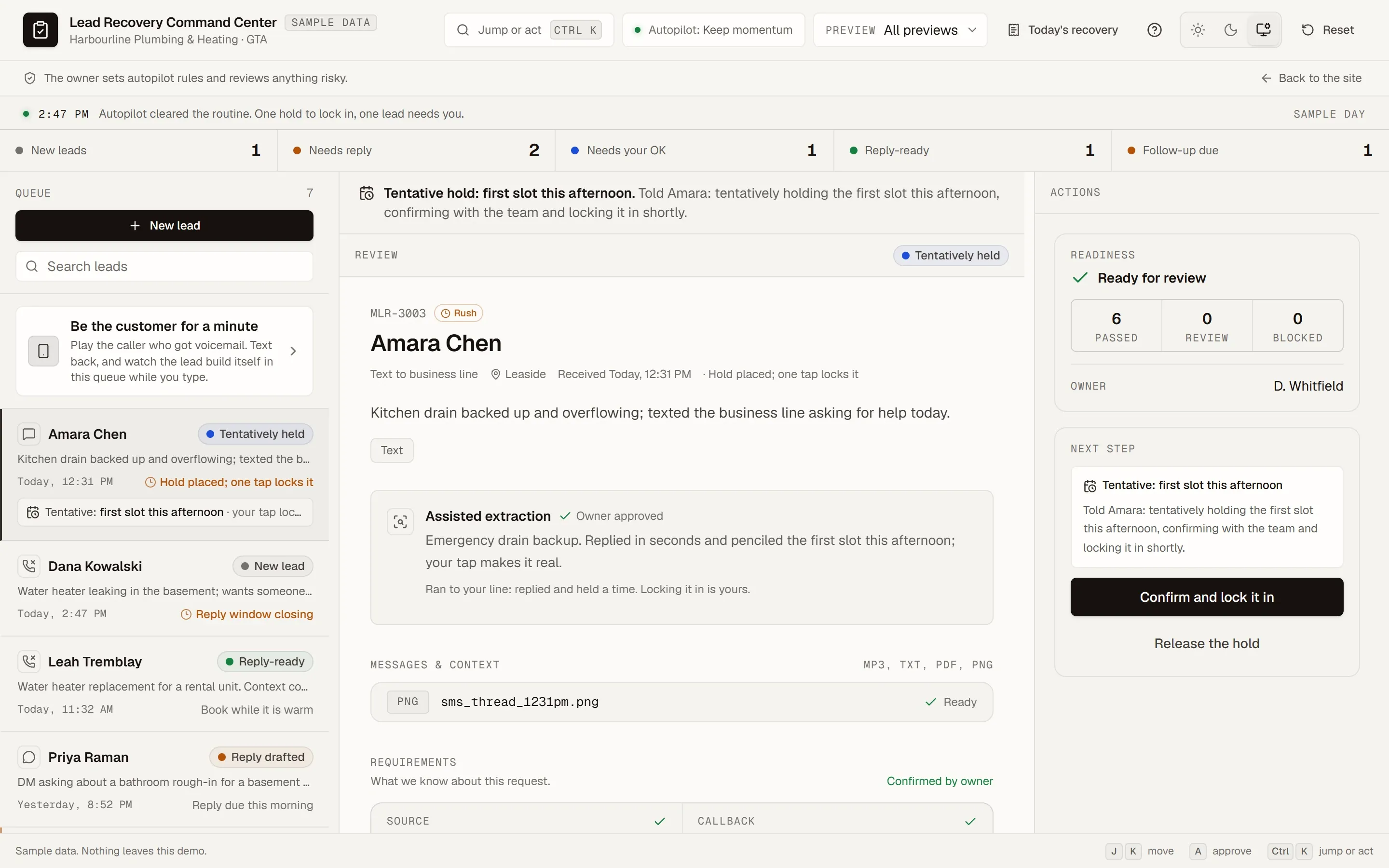Filter by Needs reply tab
The image size is (1389, 868).
[x=416, y=150]
